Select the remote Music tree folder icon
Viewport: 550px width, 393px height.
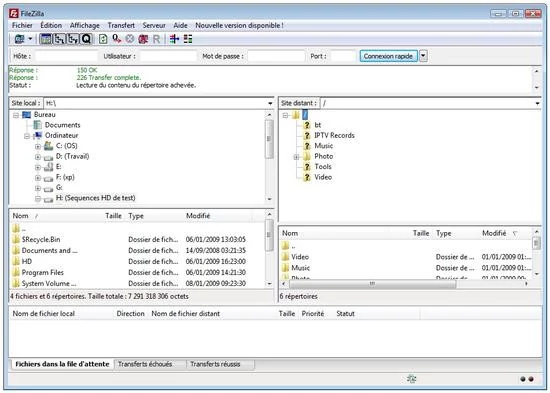click(x=307, y=146)
